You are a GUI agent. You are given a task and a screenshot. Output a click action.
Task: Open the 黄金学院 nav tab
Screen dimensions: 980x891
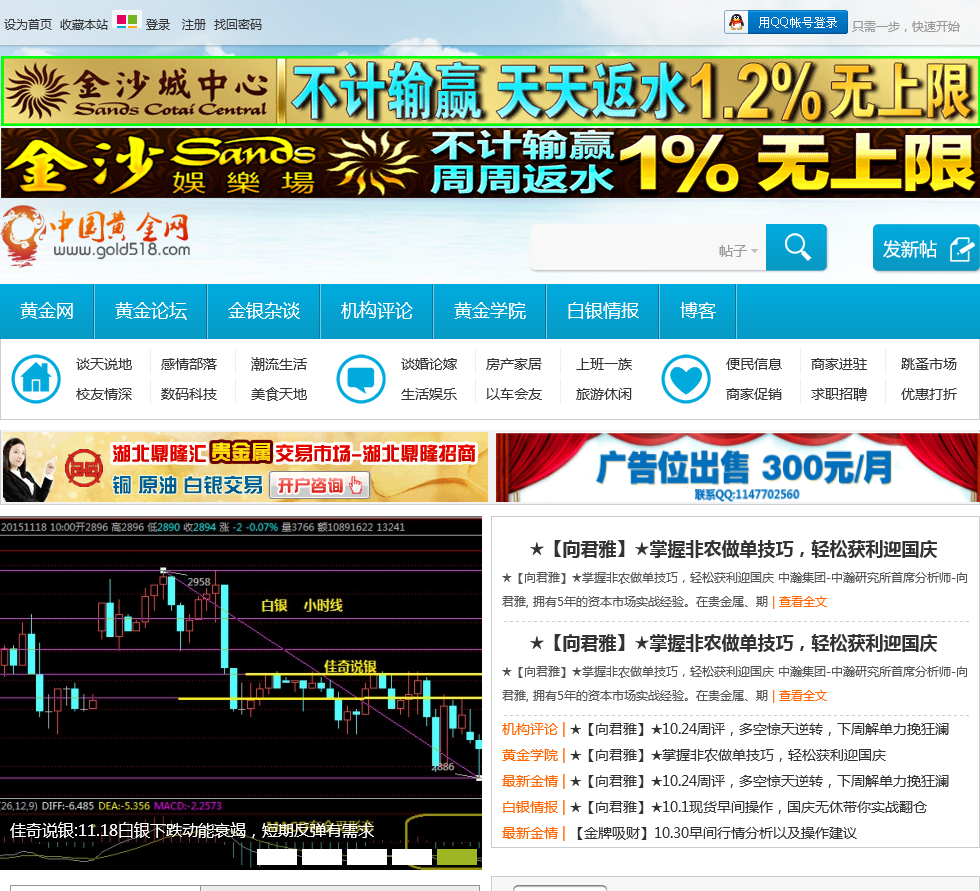(x=490, y=311)
